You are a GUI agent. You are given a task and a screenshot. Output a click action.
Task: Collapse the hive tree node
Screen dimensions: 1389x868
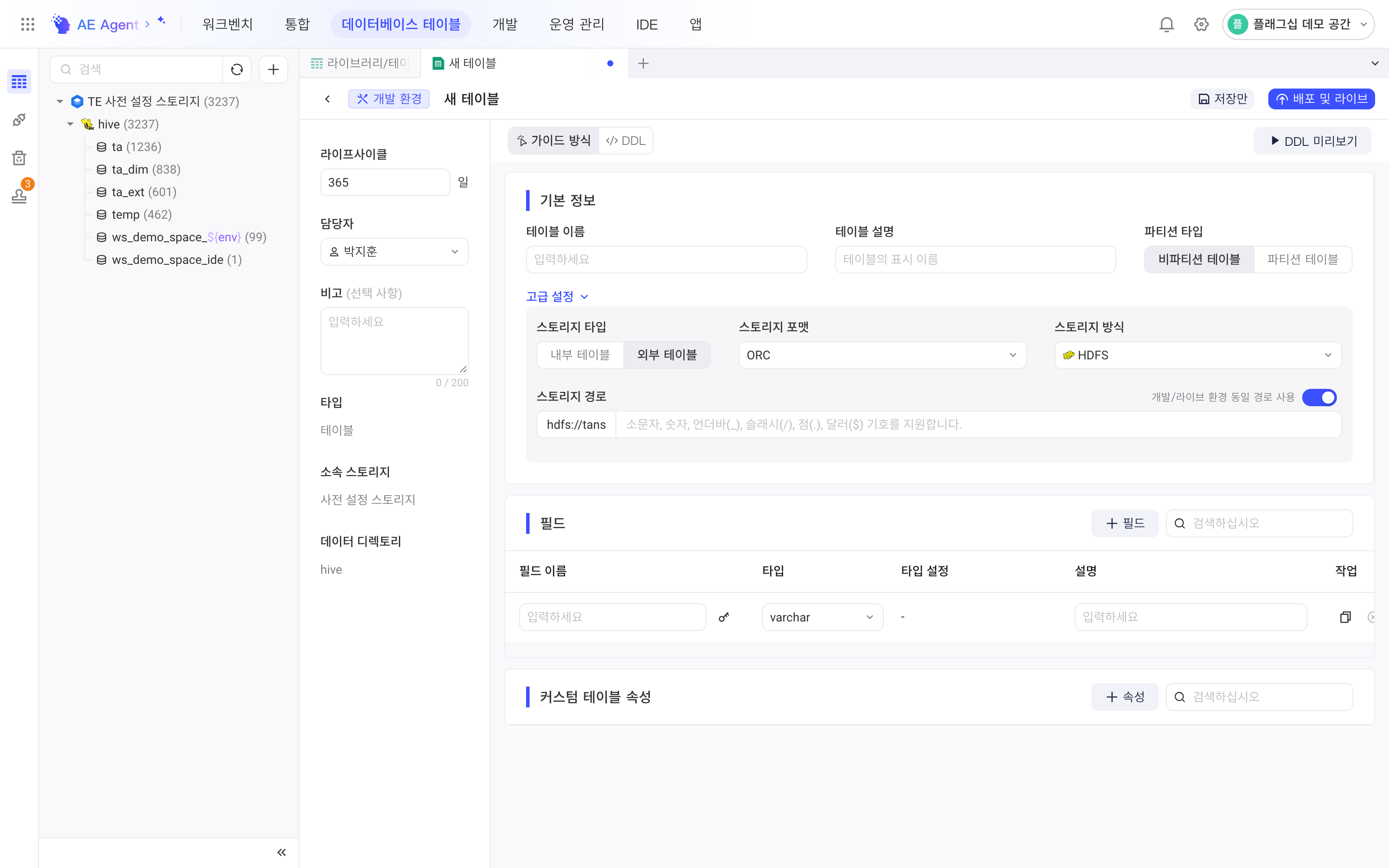(x=70, y=124)
